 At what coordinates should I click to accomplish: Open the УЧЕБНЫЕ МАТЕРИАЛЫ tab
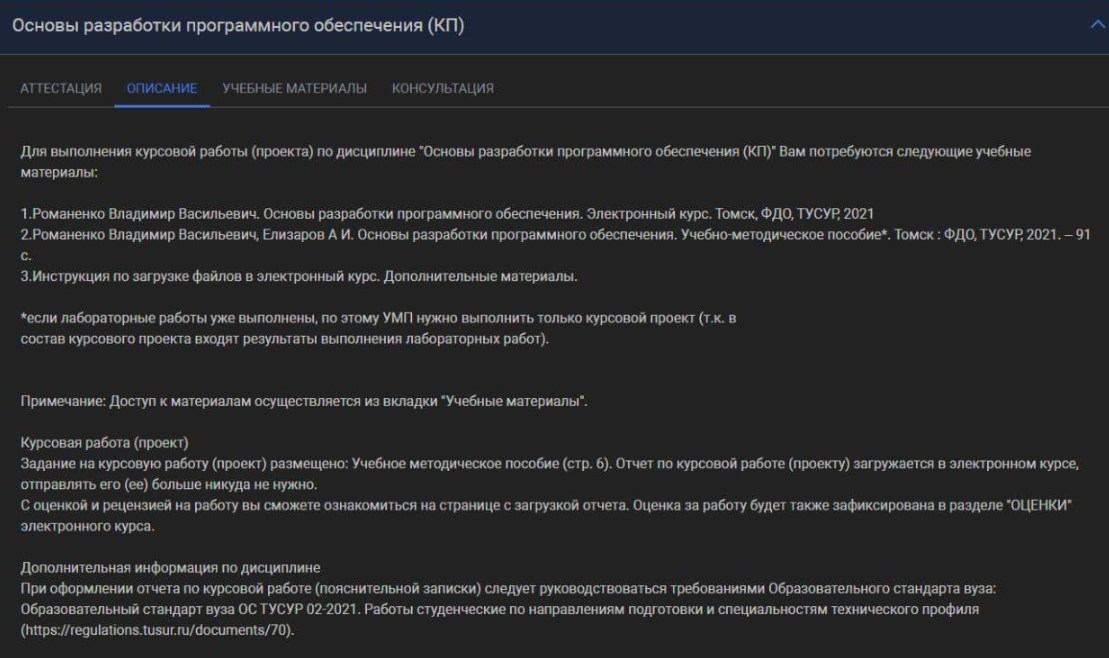(294, 88)
